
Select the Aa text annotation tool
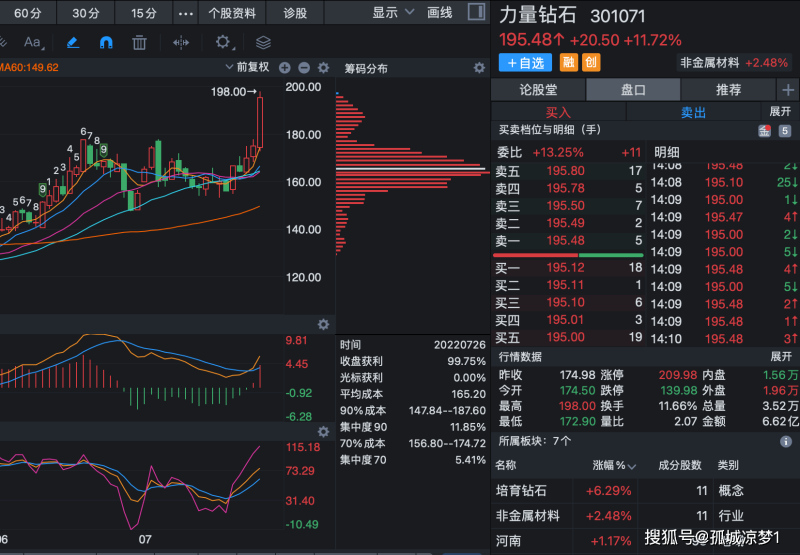(x=32, y=42)
